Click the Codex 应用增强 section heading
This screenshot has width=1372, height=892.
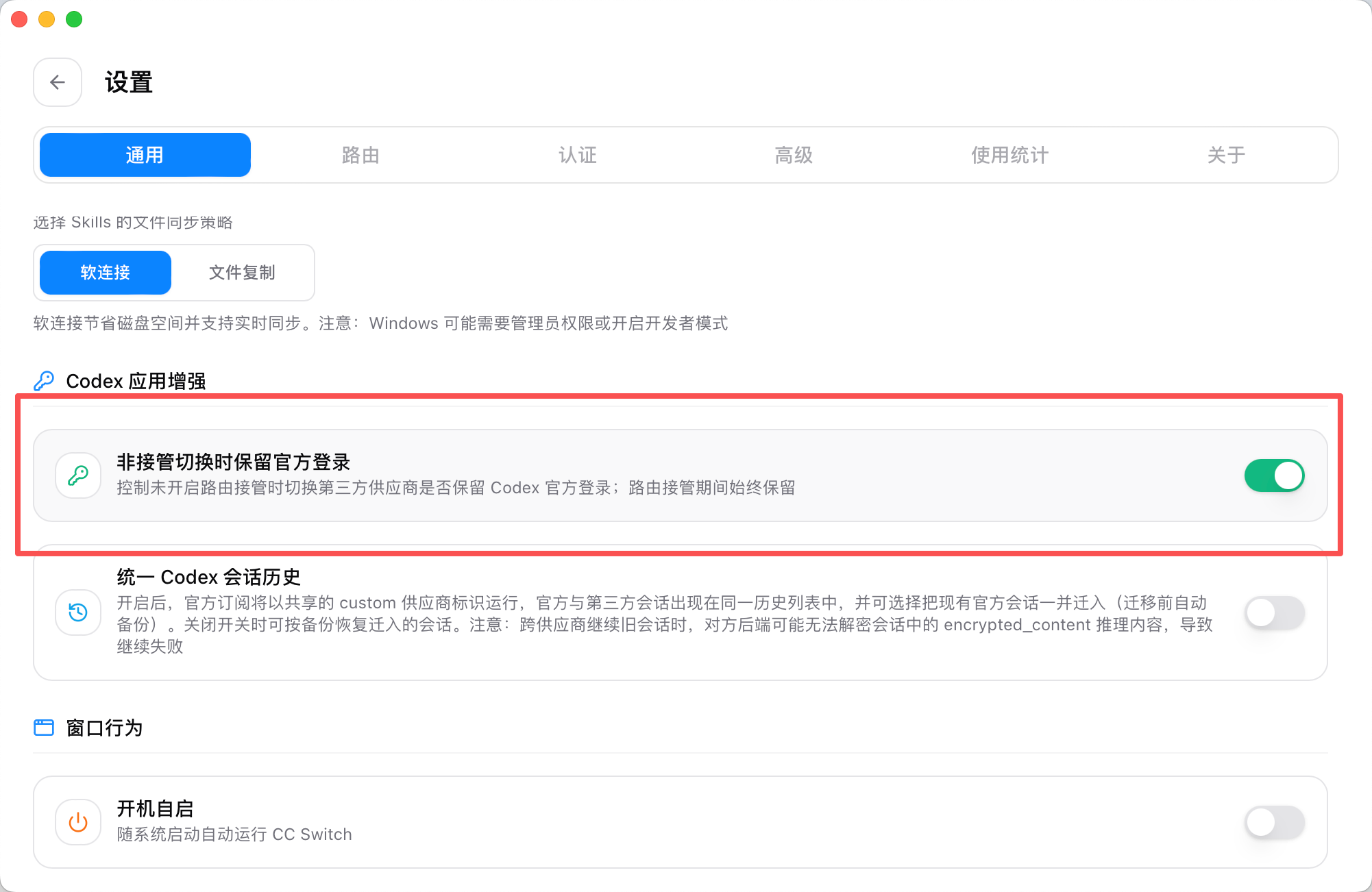pos(136,381)
